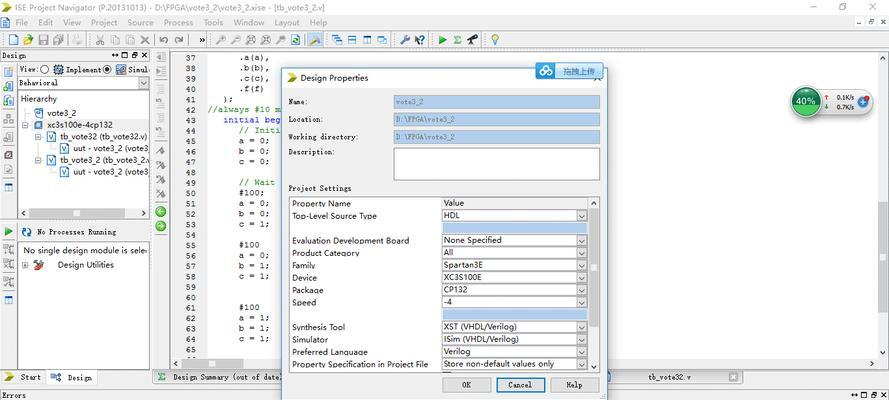Click the green left arrow in editor sidebar
889x400 pixels.
tap(160, 212)
